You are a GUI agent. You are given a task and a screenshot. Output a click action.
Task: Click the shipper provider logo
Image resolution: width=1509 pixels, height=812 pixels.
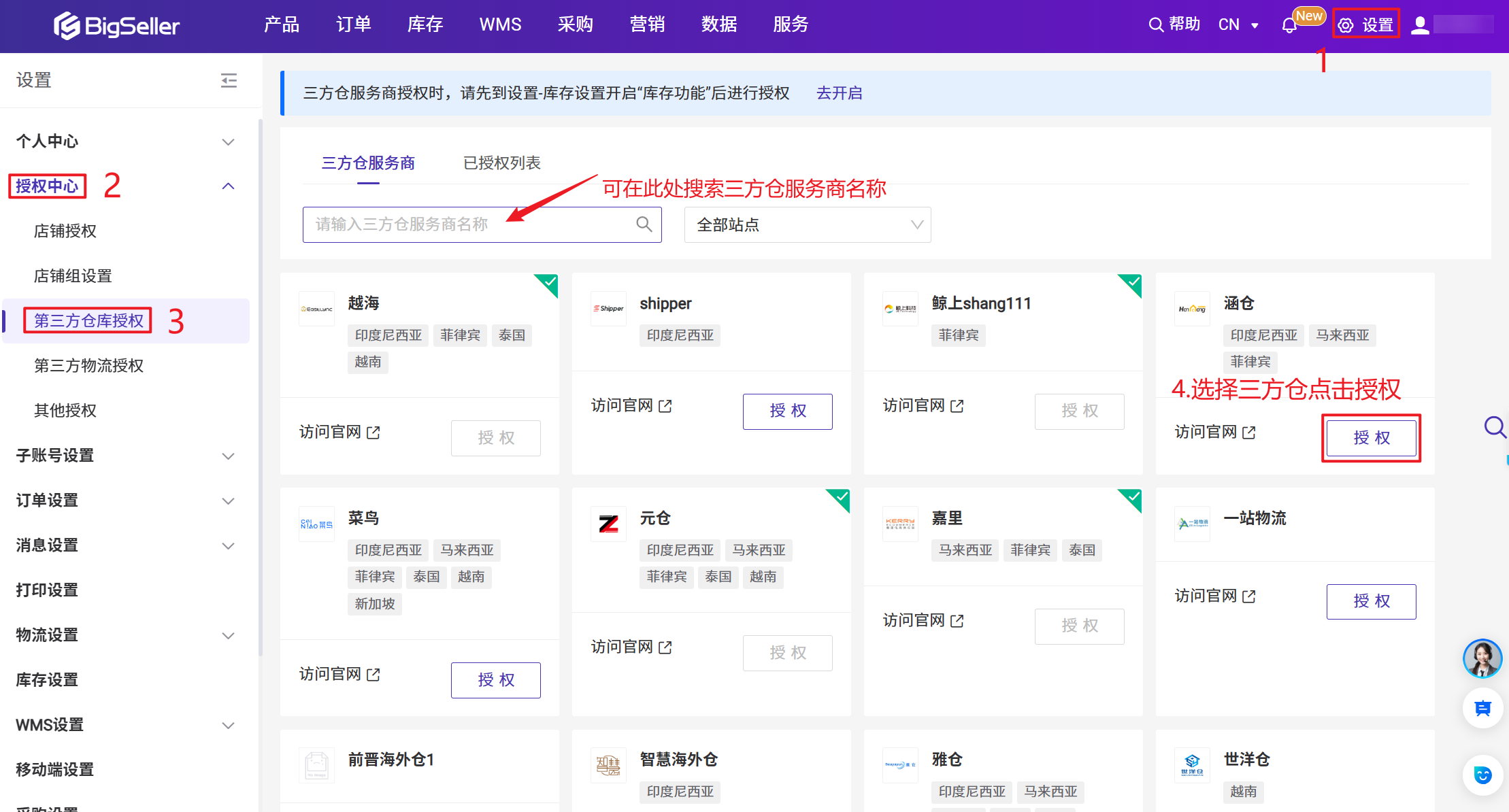click(x=608, y=309)
